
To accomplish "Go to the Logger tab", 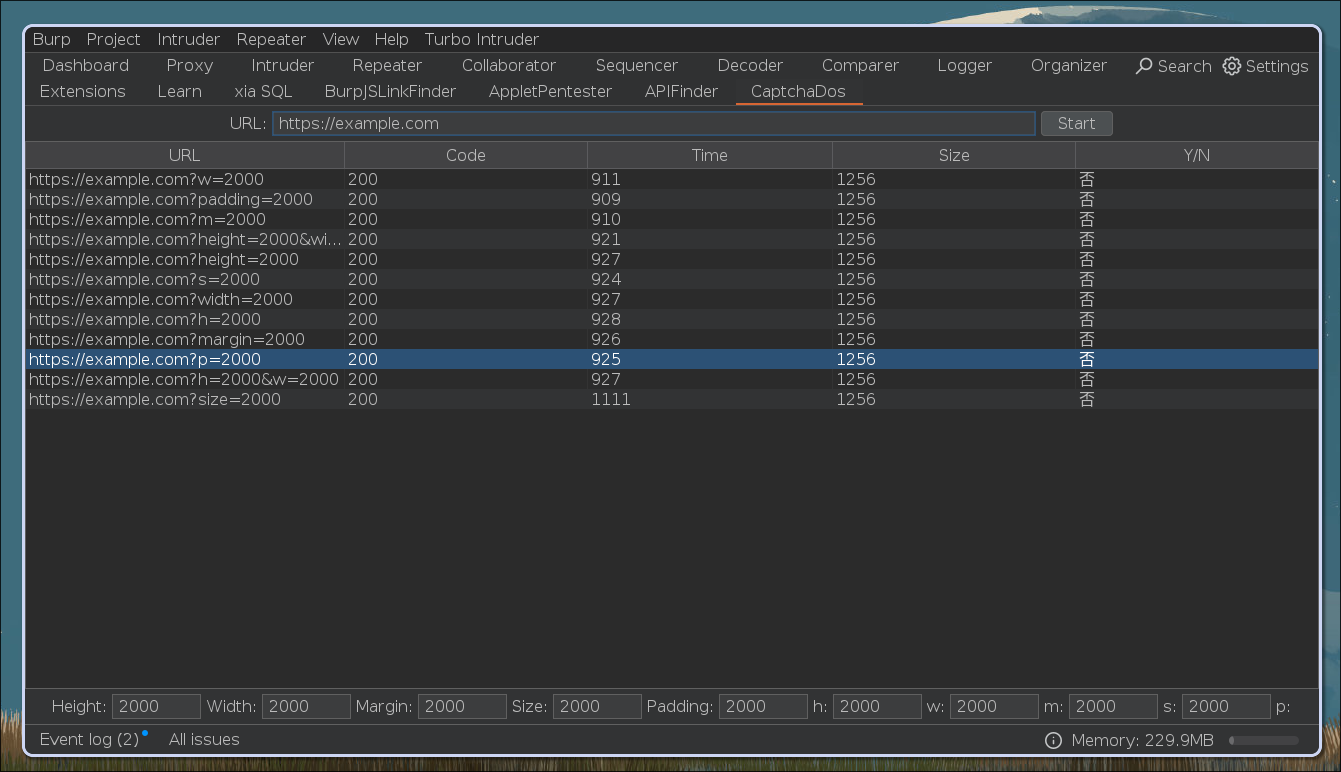I will tap(965, 65).
